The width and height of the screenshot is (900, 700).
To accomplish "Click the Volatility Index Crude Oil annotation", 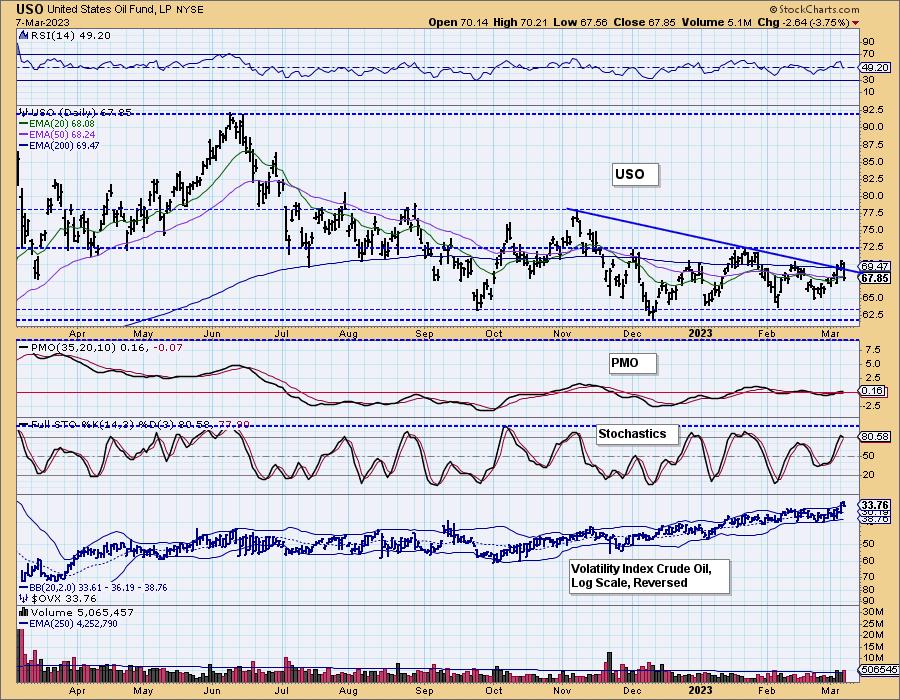I will 649,576.
